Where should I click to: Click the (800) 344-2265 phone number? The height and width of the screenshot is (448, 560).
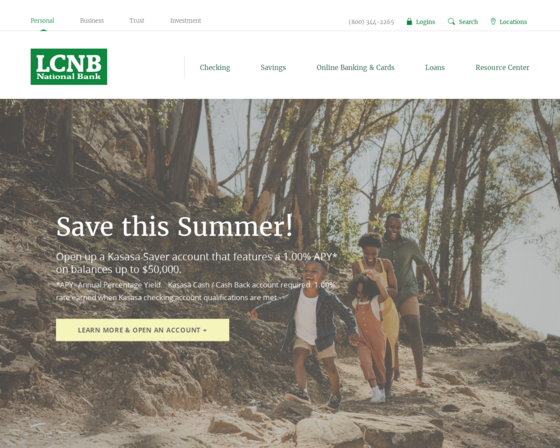click(x=371, y=22)
